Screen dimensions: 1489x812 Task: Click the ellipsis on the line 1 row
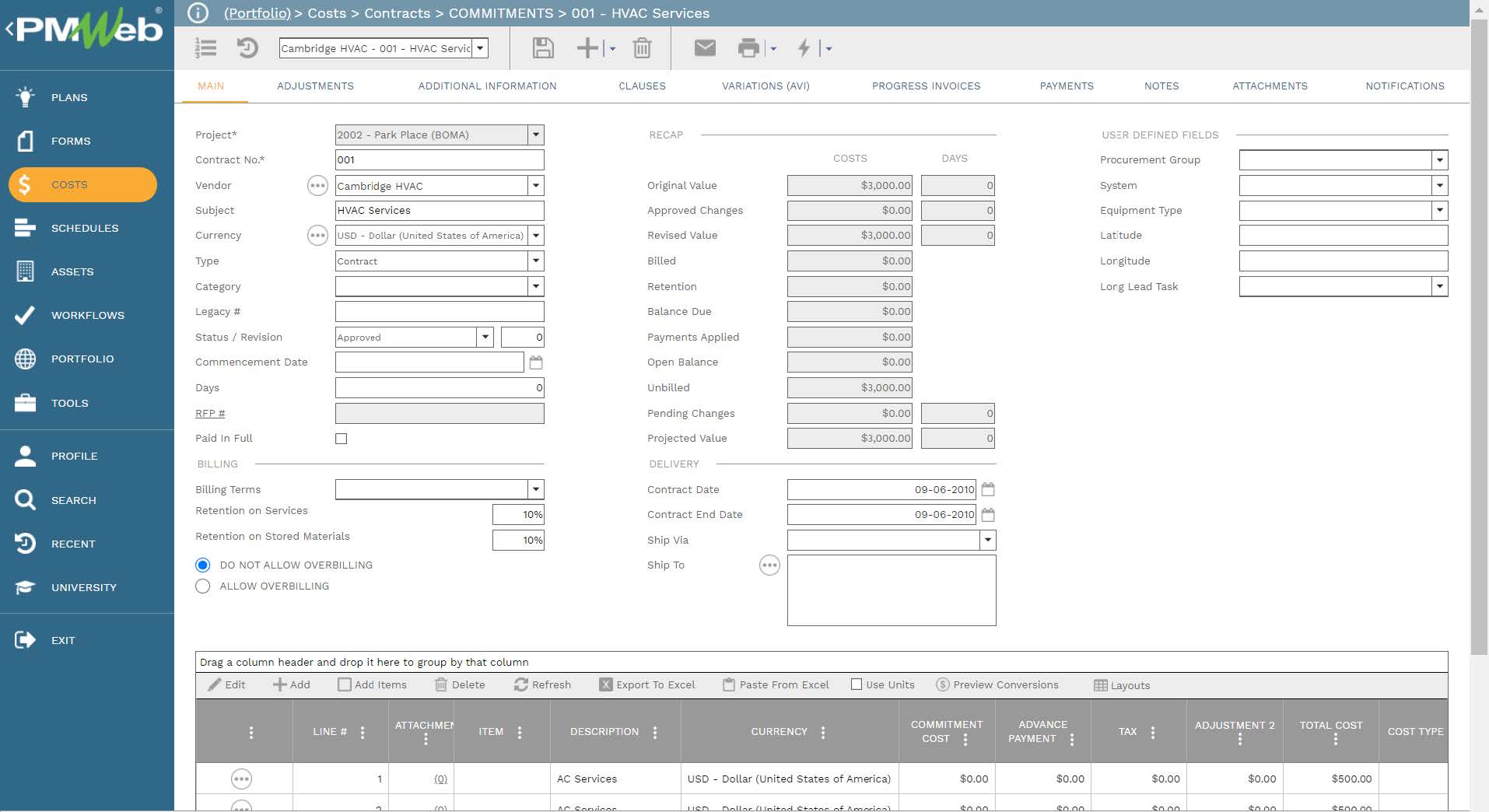point(241,779)
